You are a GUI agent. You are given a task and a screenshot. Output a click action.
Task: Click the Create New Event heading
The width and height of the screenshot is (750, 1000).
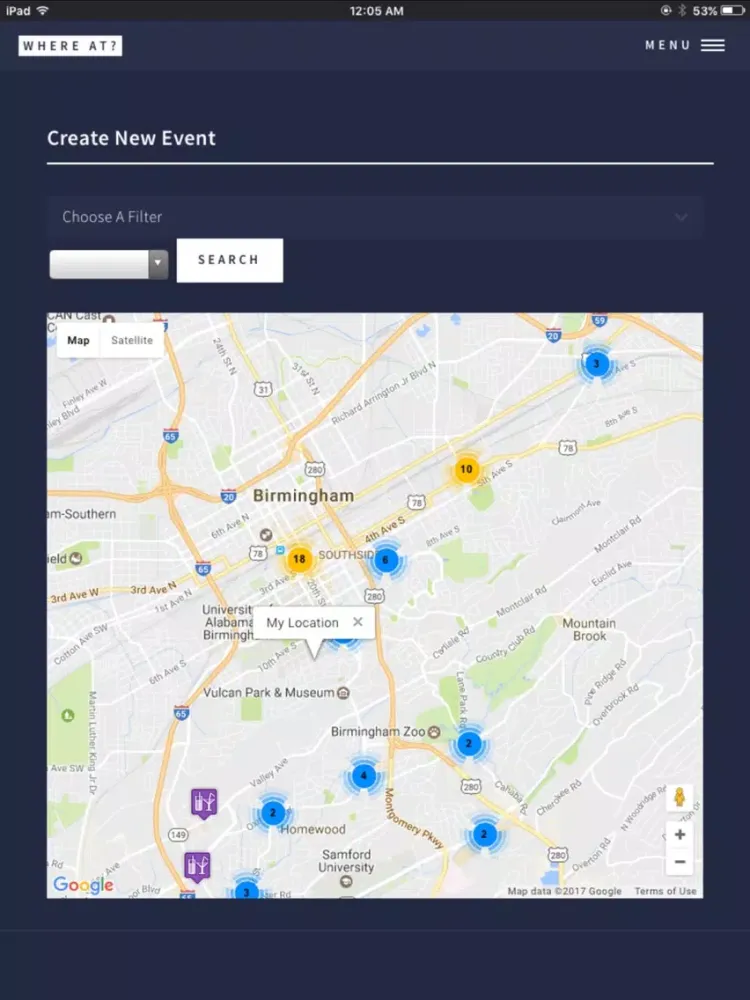pos(131,138)
